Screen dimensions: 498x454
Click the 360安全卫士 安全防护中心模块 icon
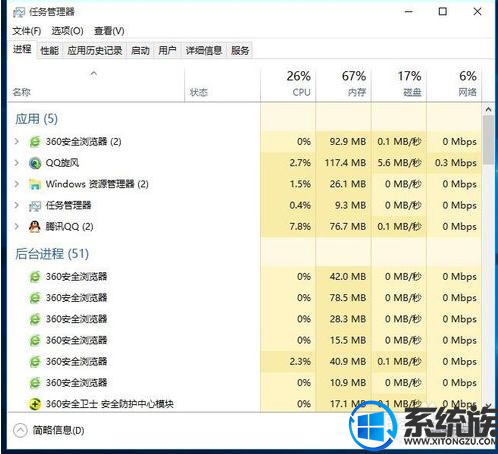[x=35, y=404]
